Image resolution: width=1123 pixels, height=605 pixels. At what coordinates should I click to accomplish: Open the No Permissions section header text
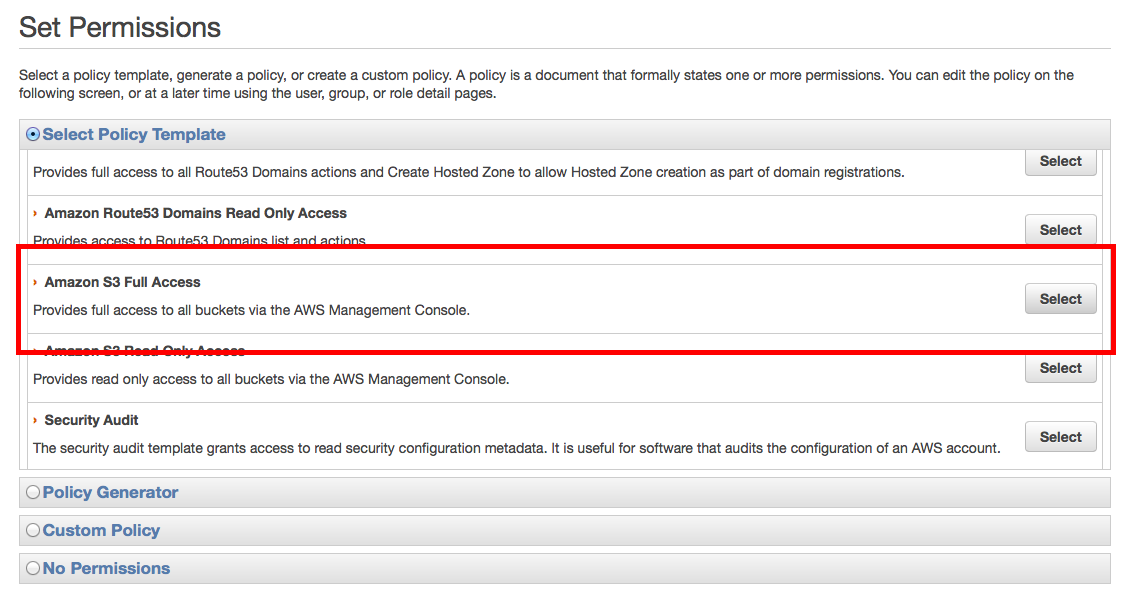pos(106,568)
